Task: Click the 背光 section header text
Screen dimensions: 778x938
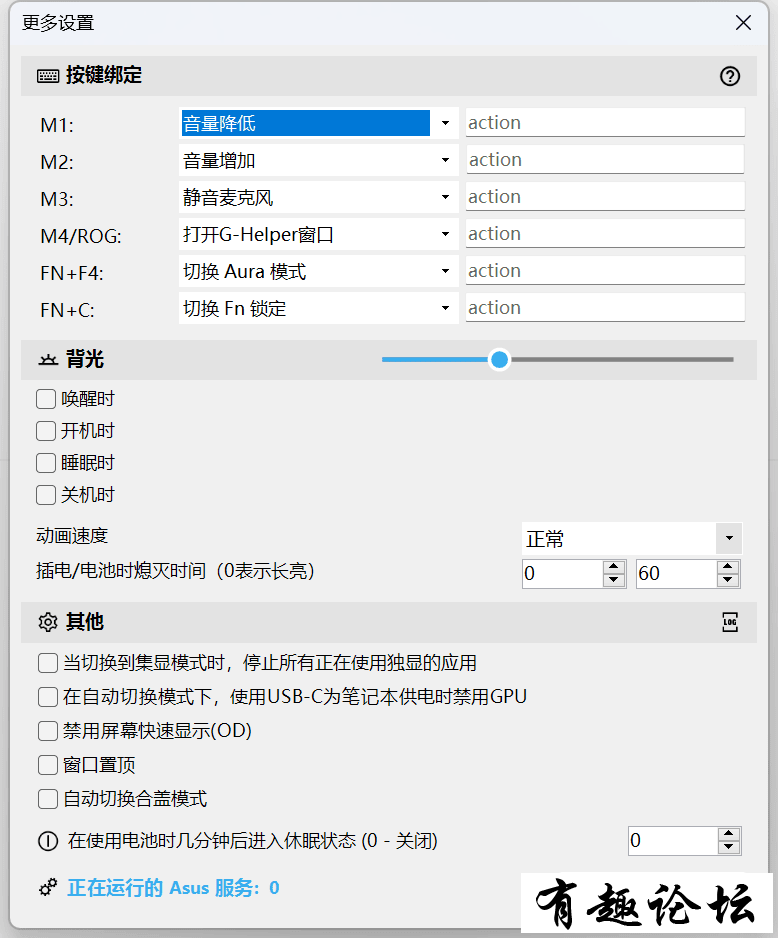Action: click(x=85, y=360)
